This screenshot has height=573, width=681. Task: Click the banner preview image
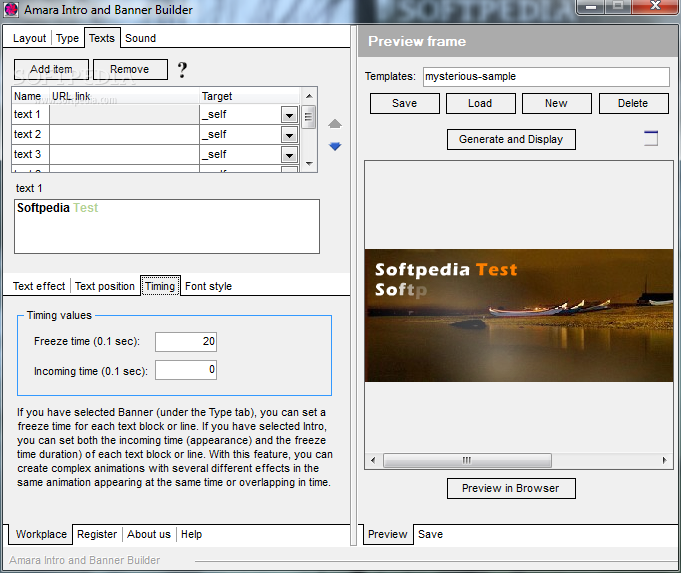click(x=519, y=315)
